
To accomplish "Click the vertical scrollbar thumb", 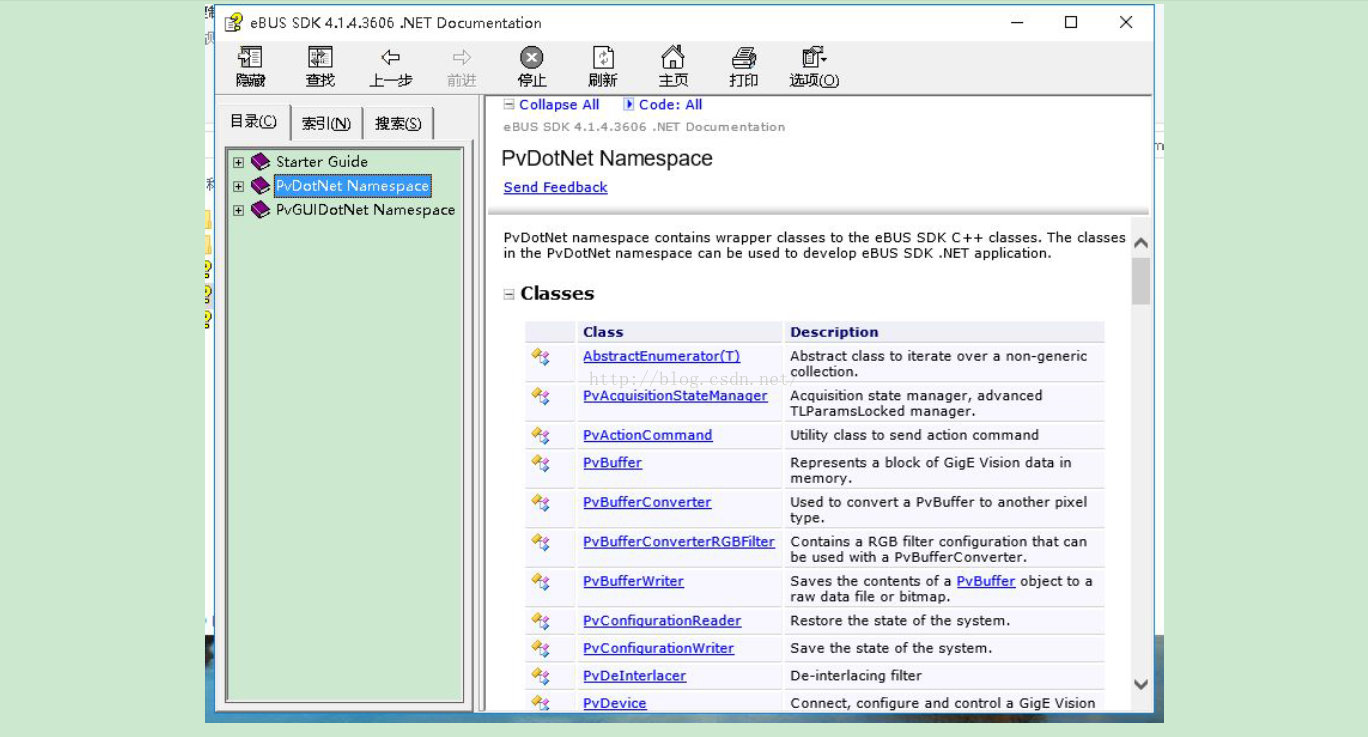I will point(1141,281).
